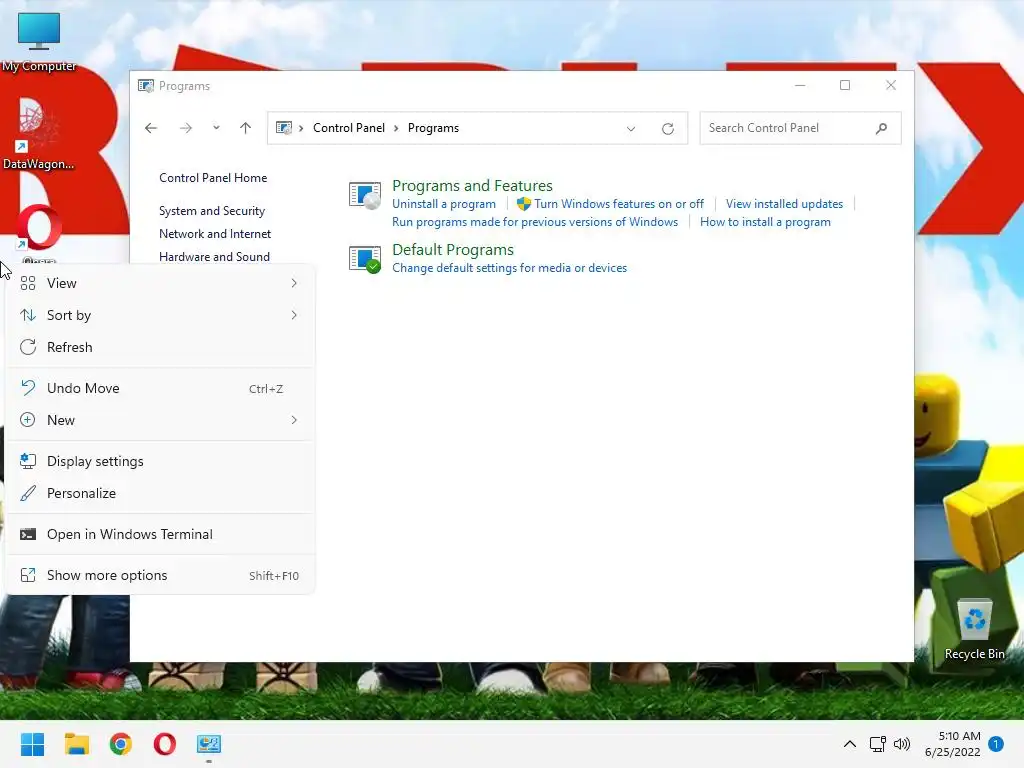The height and width of the screenshot is (768, 1024).
Task: Open Network and Internet category
Action: pyautogui.click(x=215, y=234)
